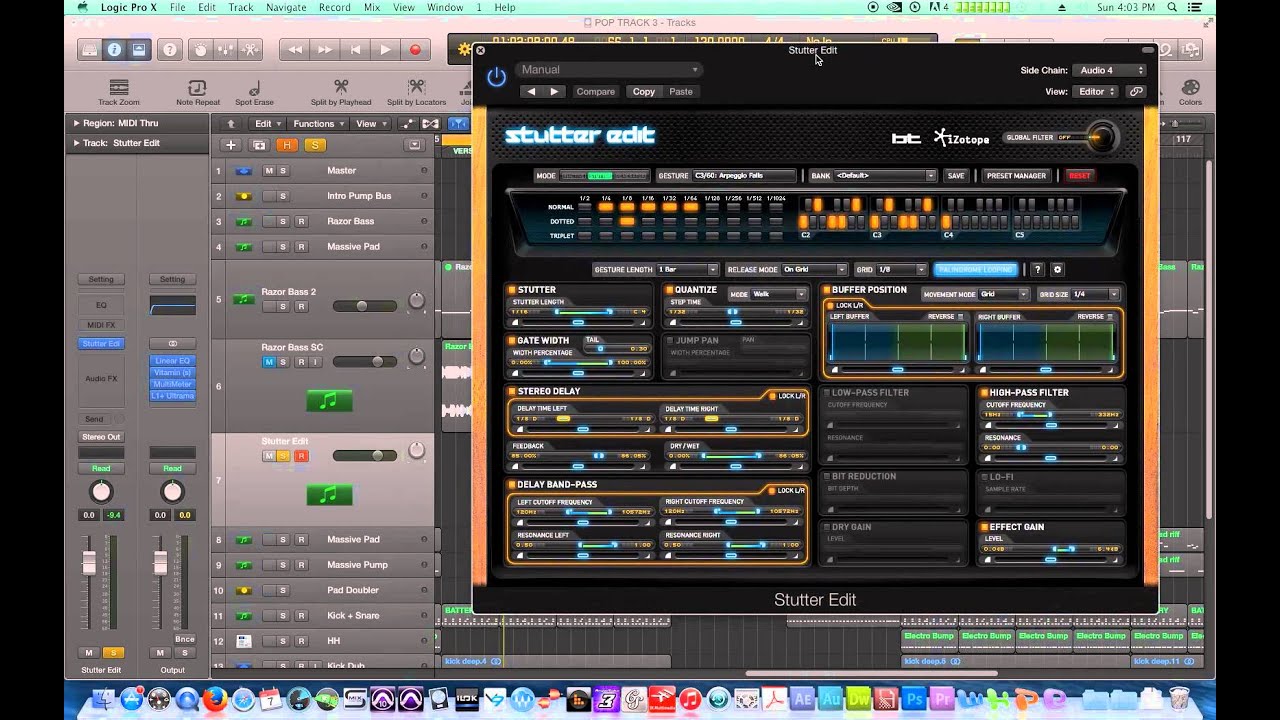Image resolution: width=1280 pixels, height=720 pixels.
Task: Click the plugin Copy button
Action: coord(644,91)
